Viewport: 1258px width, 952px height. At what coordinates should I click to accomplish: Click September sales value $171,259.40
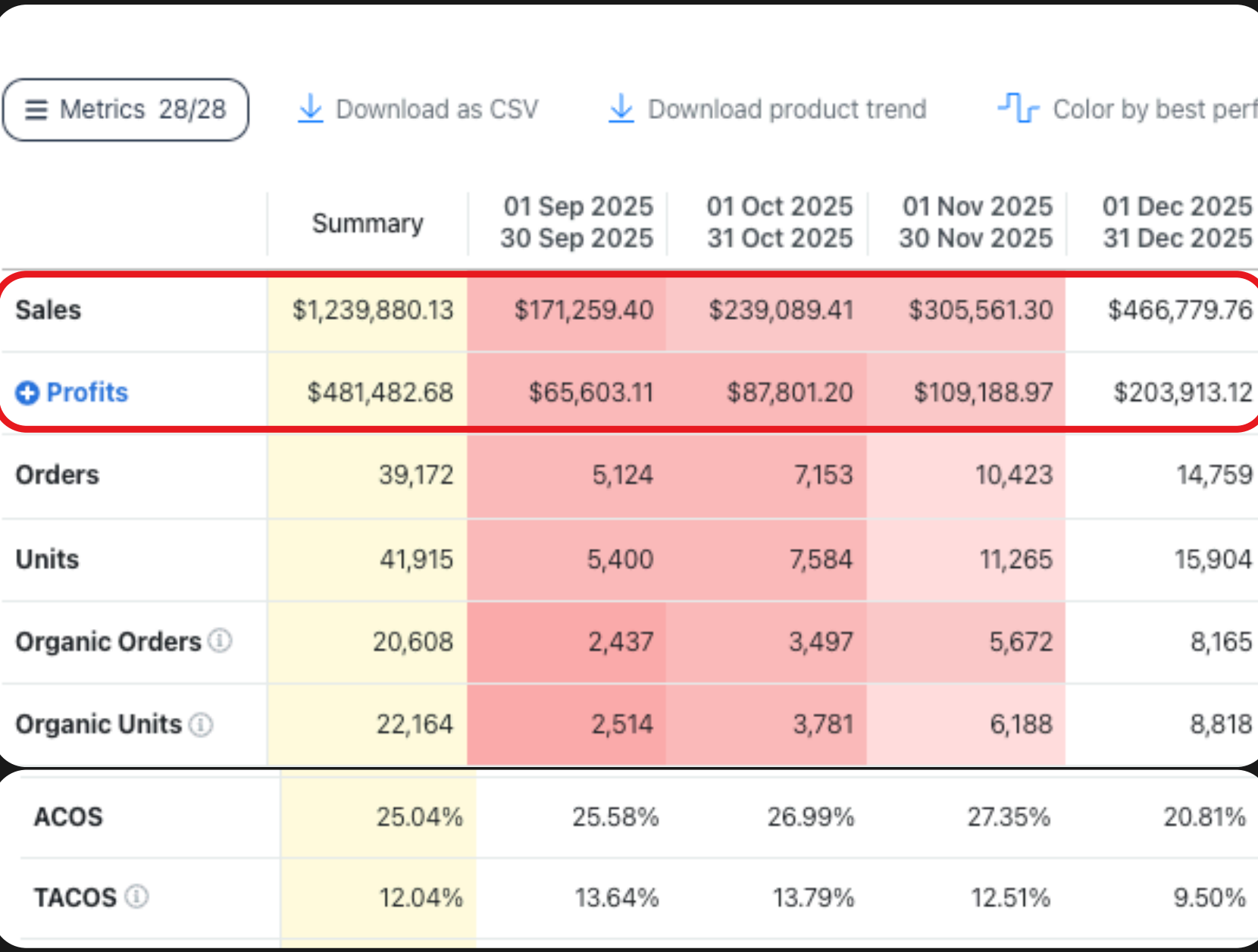click(584, 310)
